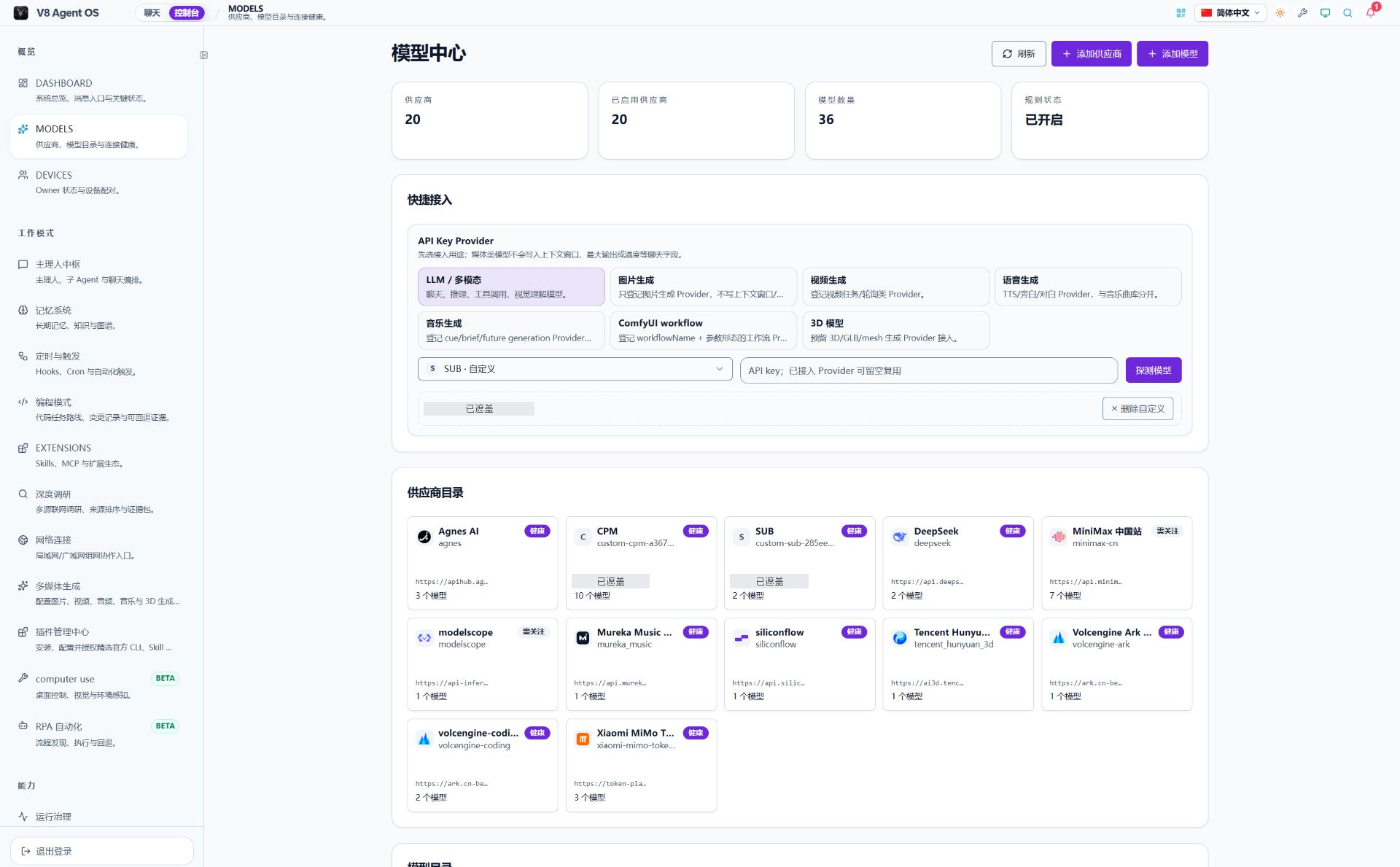
Task: Click the Xiaomi MiMo orange logo
Action: (x=583, y=739)
